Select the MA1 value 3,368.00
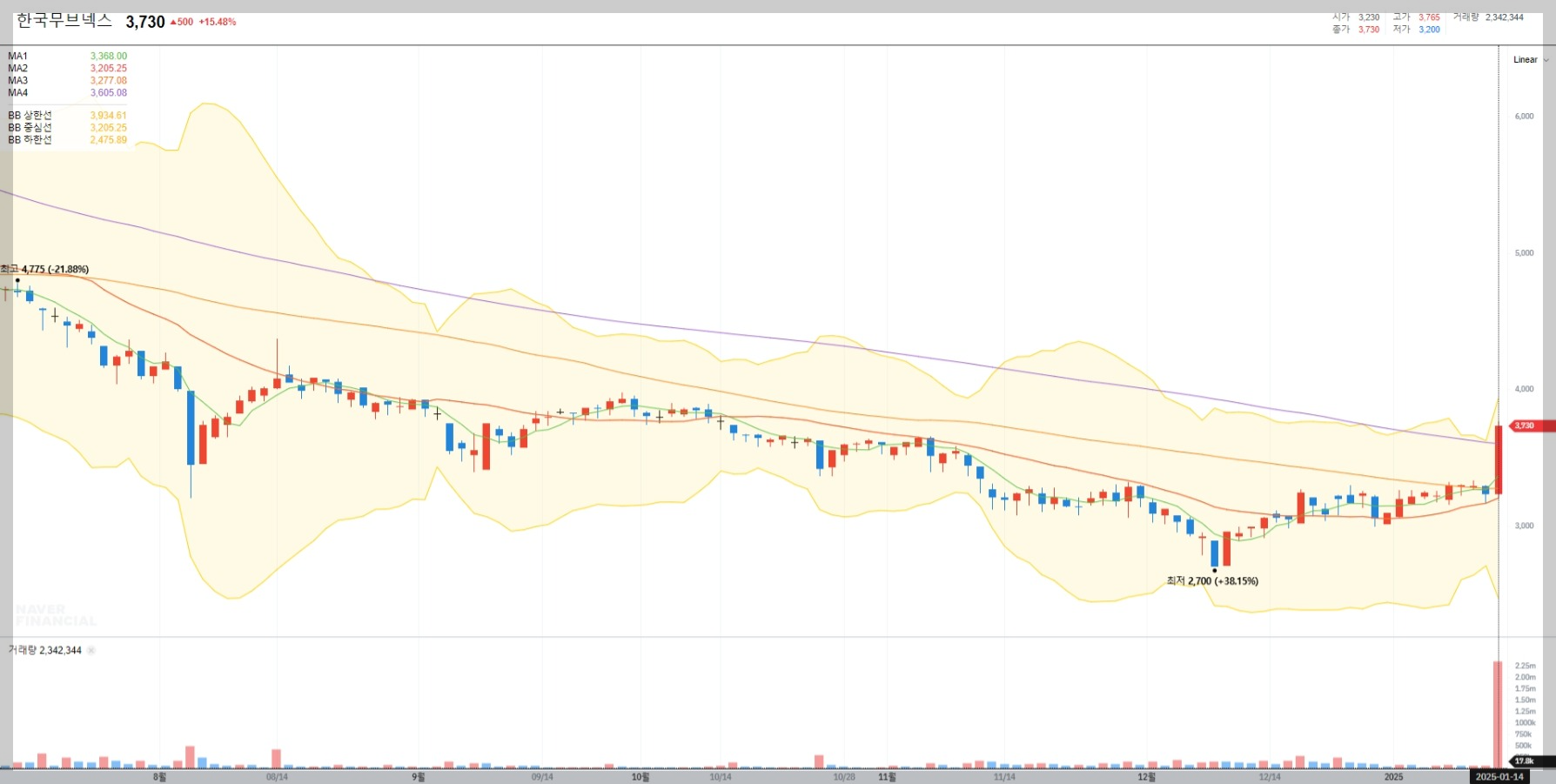This screenshot has height=784, width=1556. click(x=109, y=56)
